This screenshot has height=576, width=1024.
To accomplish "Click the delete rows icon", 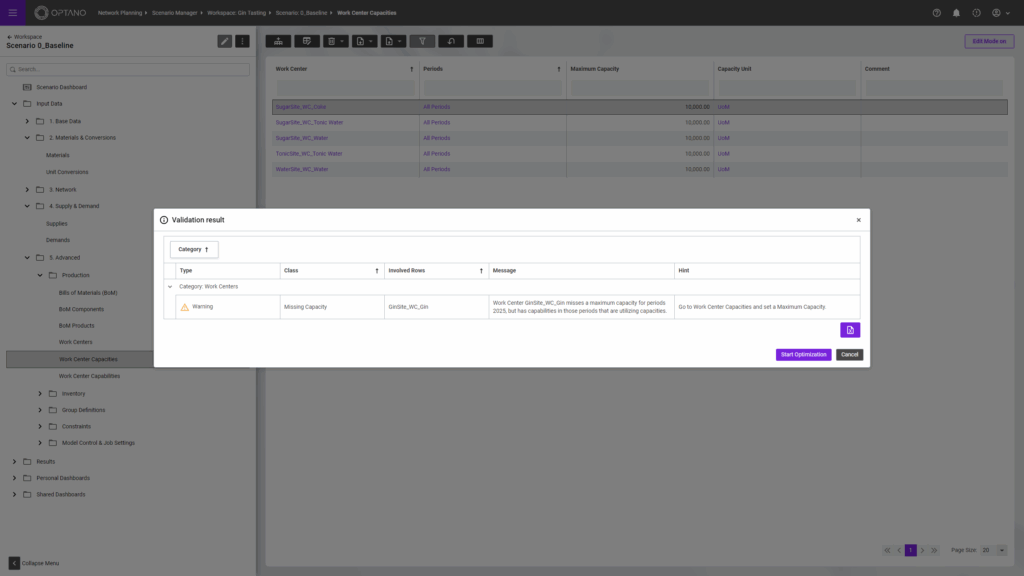I will pyautogui.click(x=332, y=41).
